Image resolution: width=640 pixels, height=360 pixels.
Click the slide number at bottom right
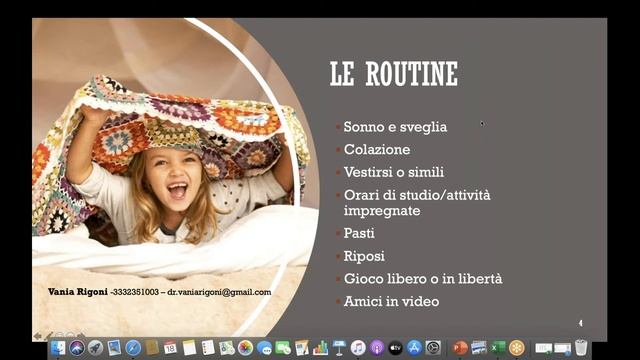point(580,323)
